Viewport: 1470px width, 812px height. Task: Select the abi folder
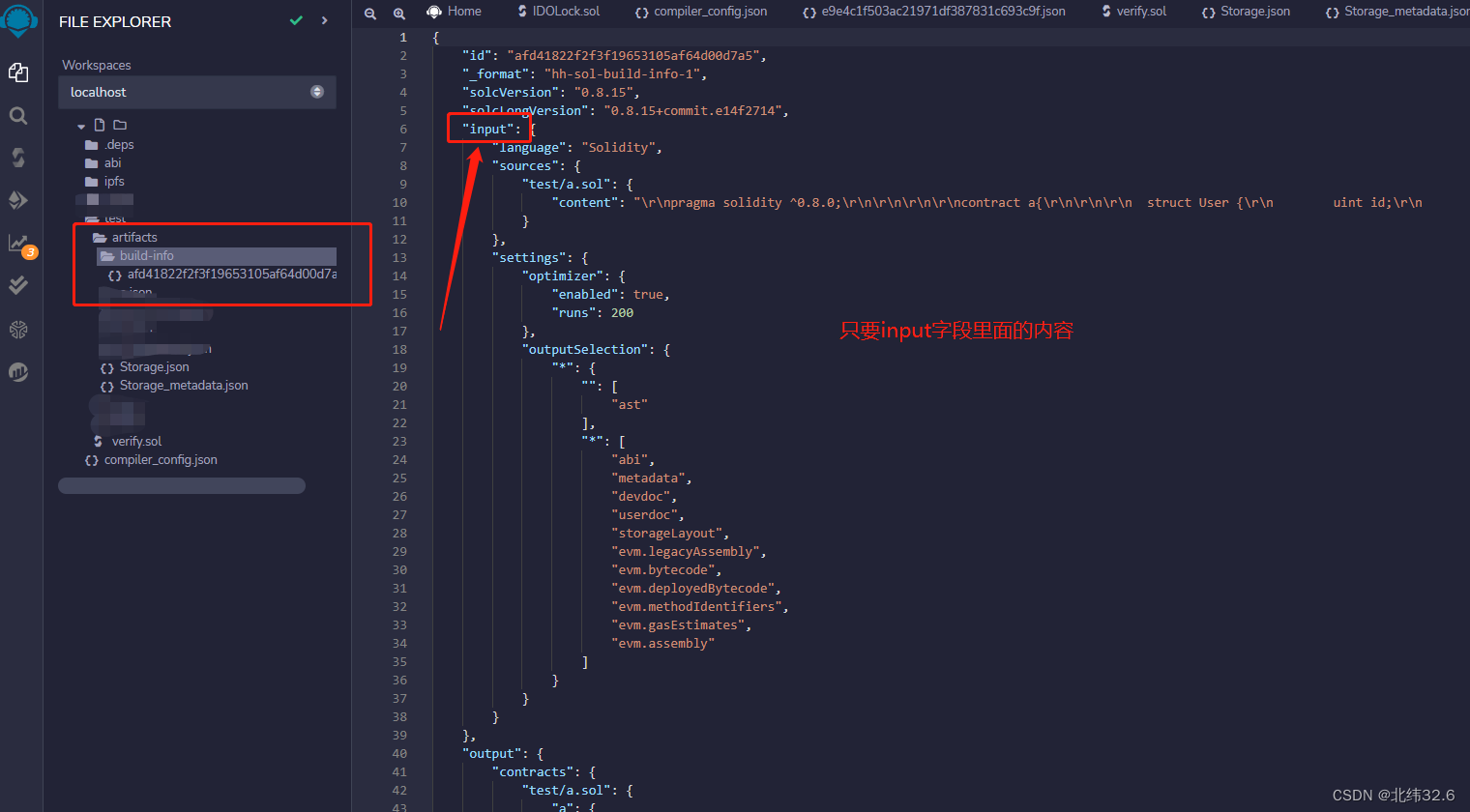(112, 162)
